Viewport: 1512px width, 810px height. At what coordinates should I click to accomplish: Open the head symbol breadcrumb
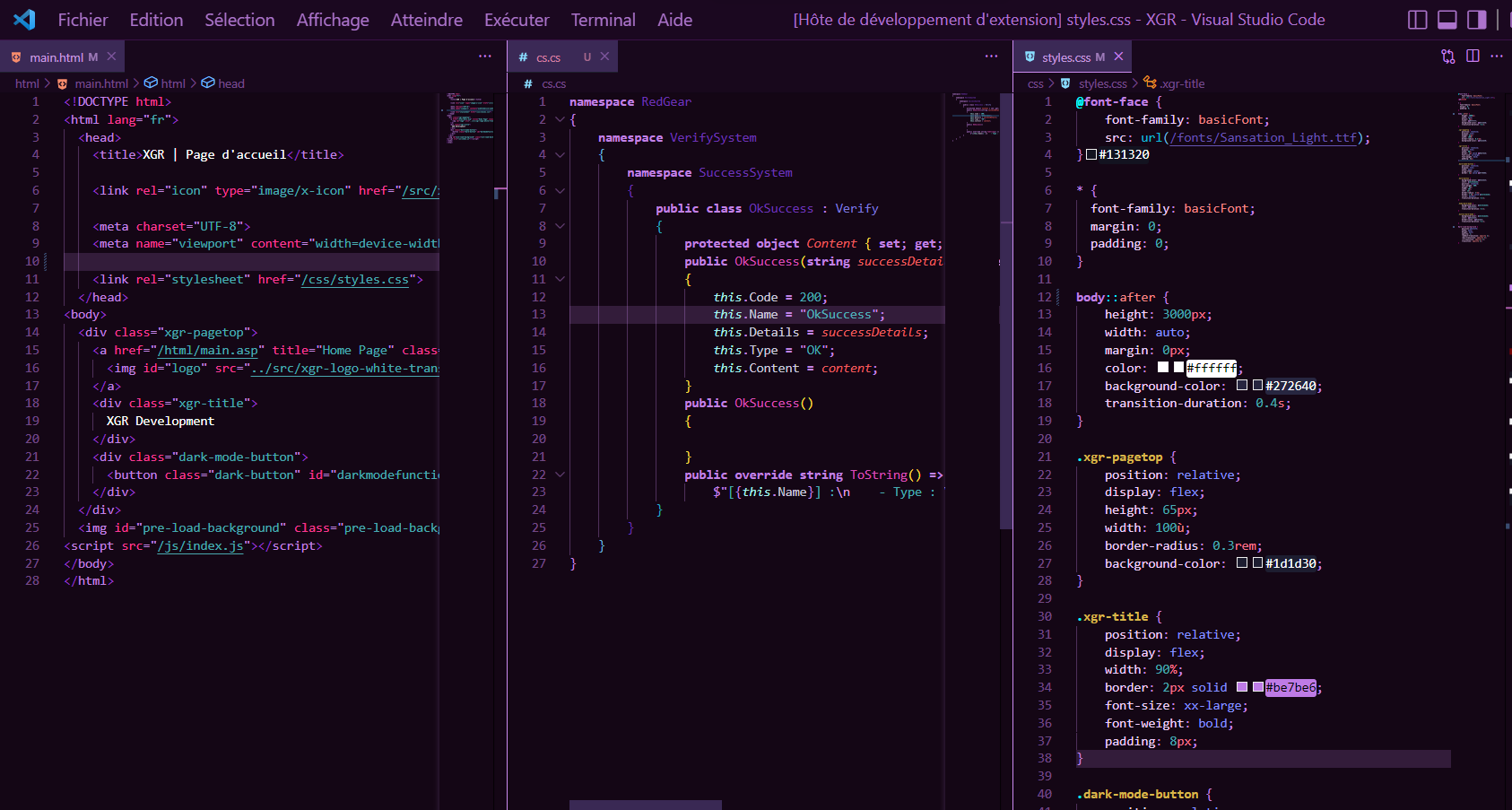pos(231,83)
